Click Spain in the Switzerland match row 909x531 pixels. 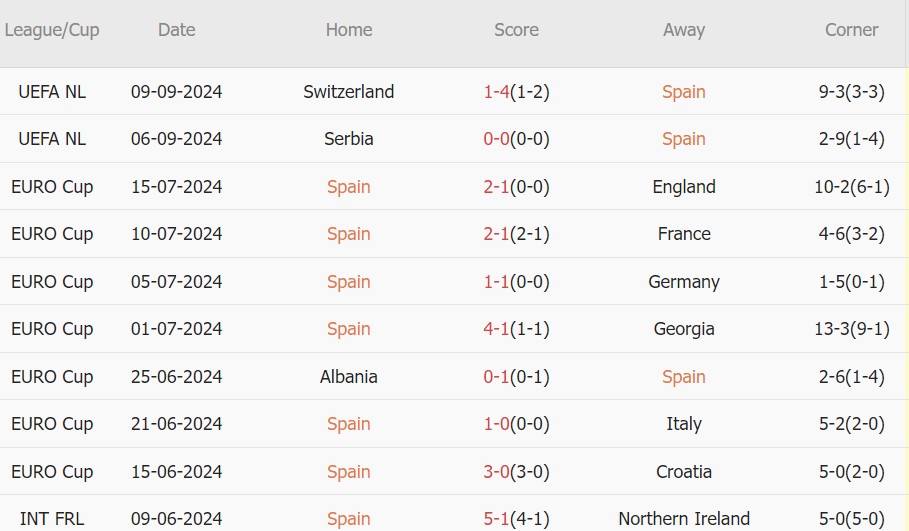tap(684, 92)
